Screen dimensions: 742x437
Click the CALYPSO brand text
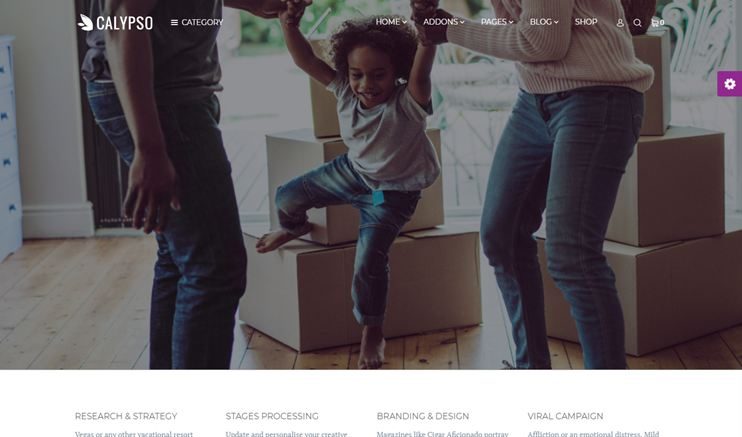[x=124, y=23]
